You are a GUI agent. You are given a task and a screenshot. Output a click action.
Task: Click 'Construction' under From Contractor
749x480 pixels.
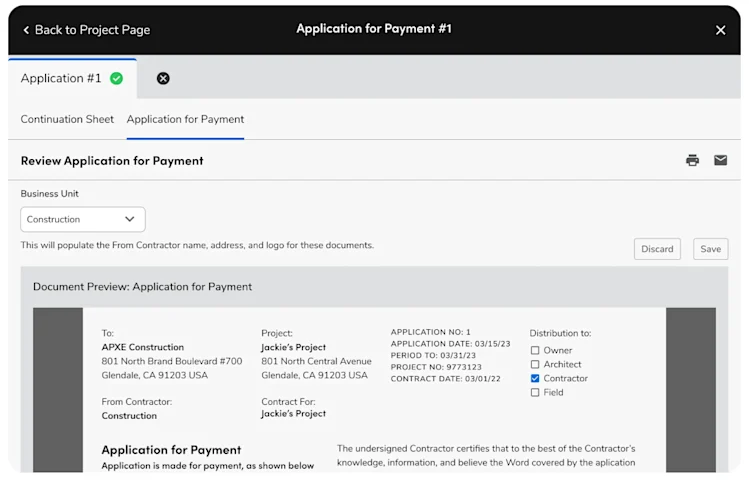click(129, 416)
